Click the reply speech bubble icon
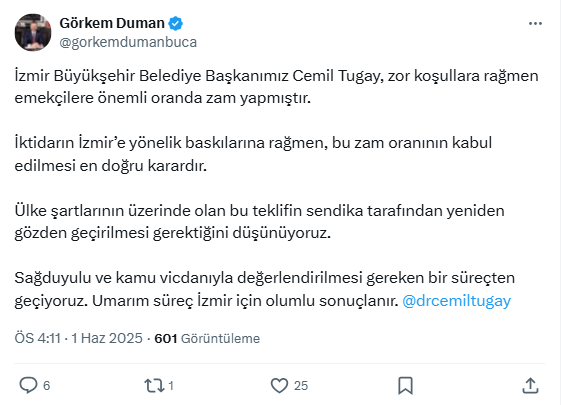Image resolution: width=561 pixels, height=405 pixels. [x=28, y=385]
